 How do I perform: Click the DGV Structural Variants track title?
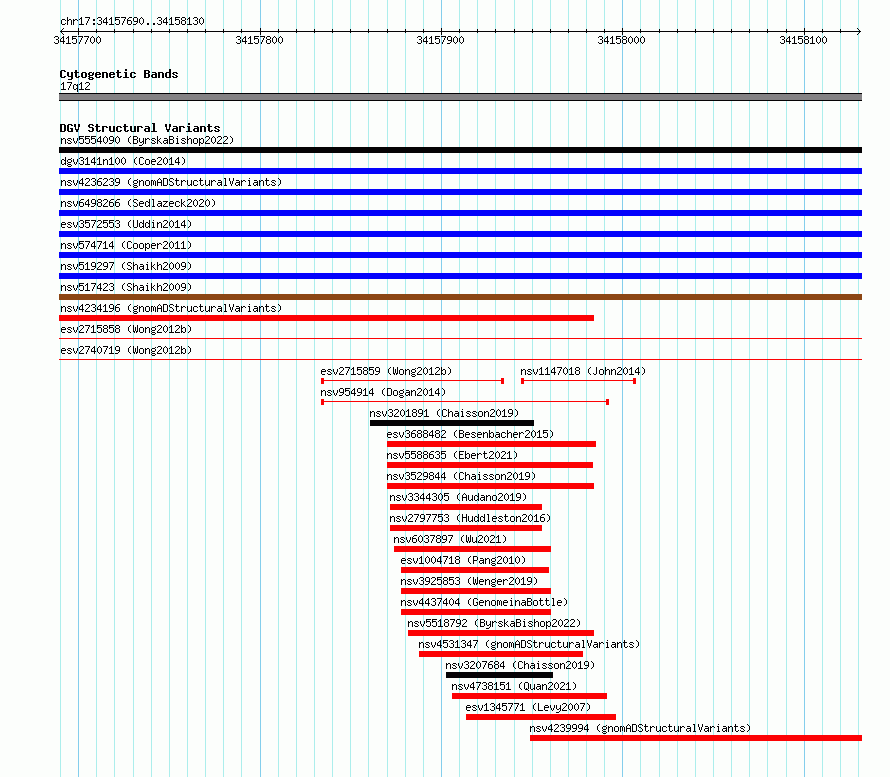(140, 128)
